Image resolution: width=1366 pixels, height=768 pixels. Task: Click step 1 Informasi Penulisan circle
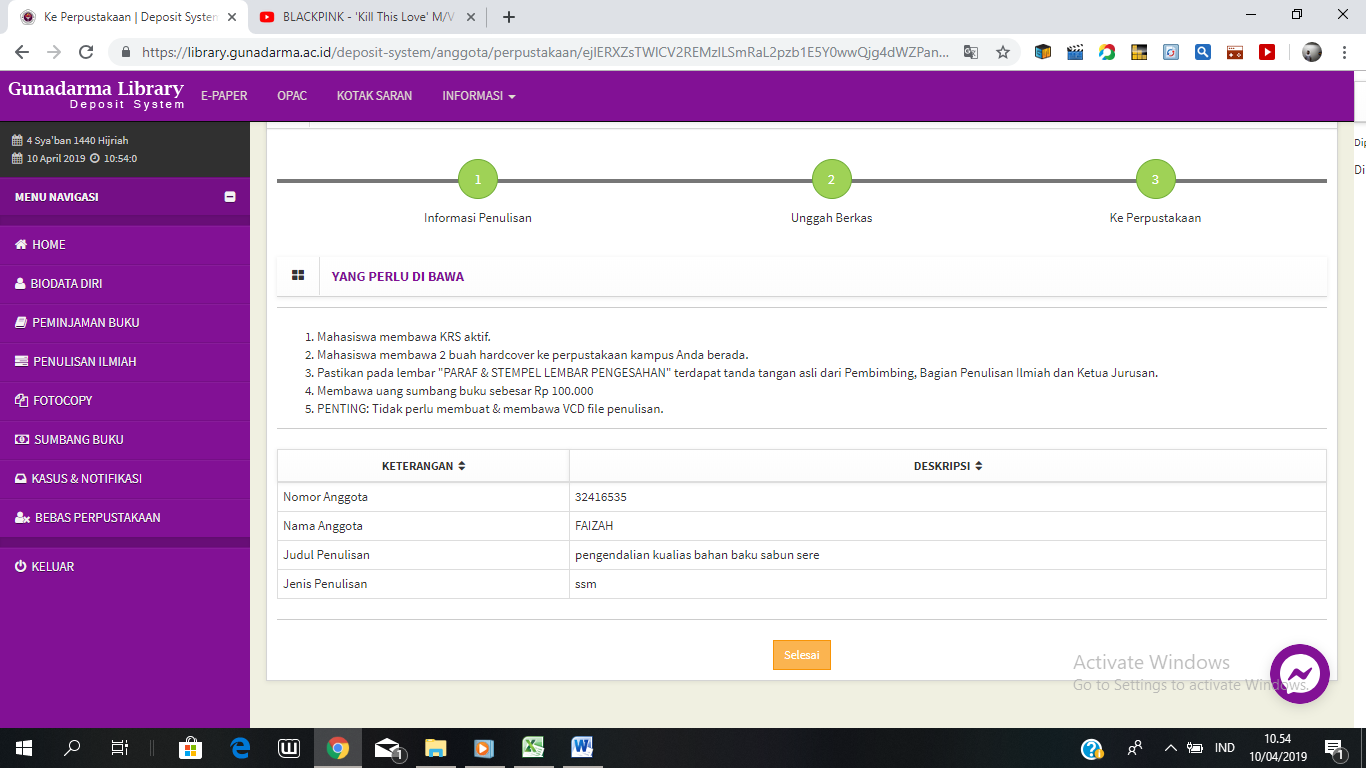(478, 180)
